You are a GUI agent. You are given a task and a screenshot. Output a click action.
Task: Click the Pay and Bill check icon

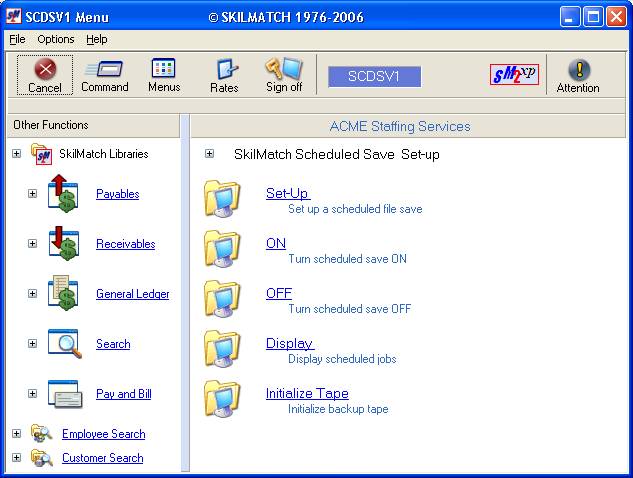pos(65,394)
